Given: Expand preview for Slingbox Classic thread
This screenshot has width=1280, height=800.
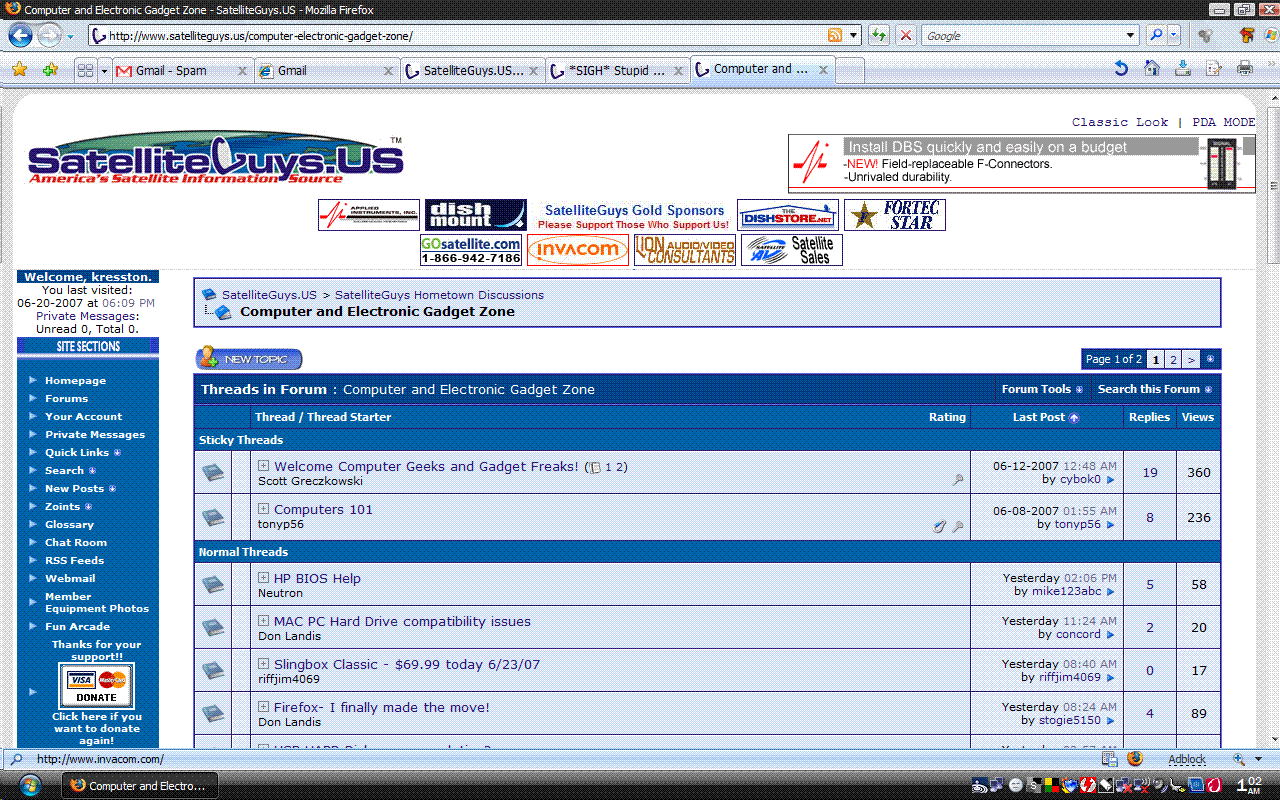Looking at the screenshot, I should point(264,664).
